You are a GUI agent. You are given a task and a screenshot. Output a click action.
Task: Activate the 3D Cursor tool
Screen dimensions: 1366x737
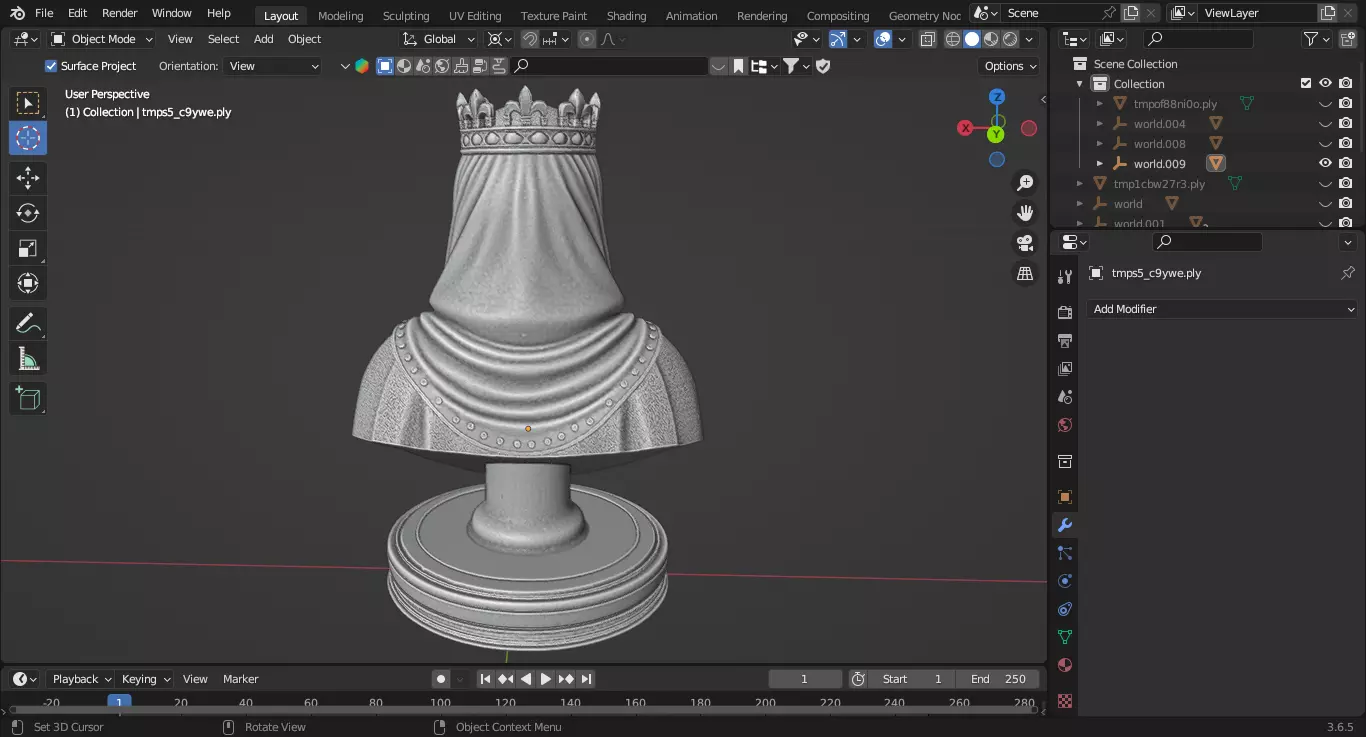point(28,138)
